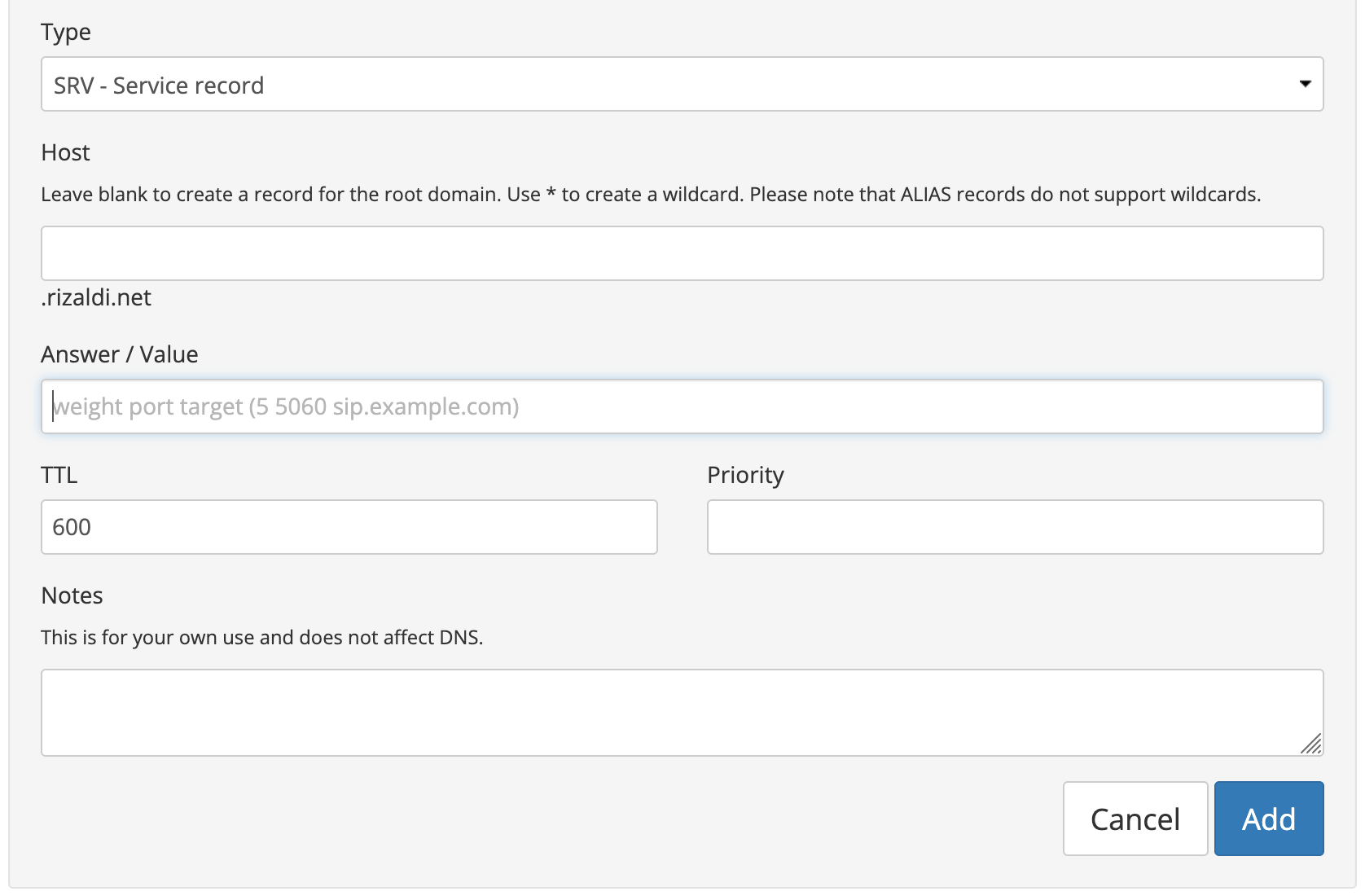Click the Notes section heading

(x=72, y=595)
